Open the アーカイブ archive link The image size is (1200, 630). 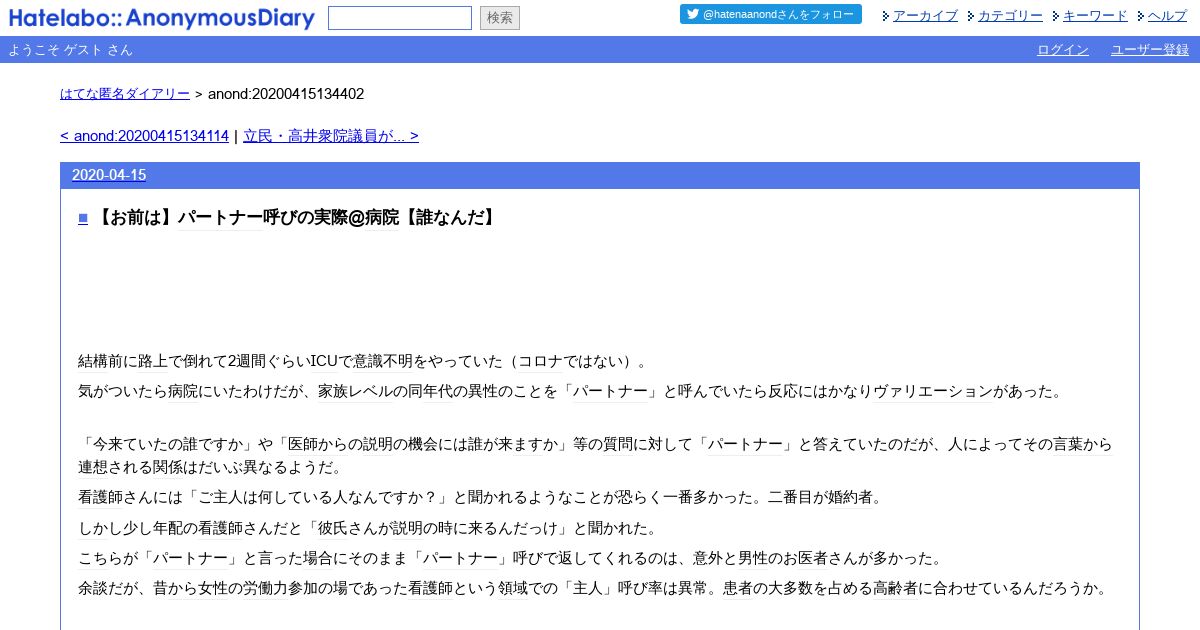(x=925, y=16)
